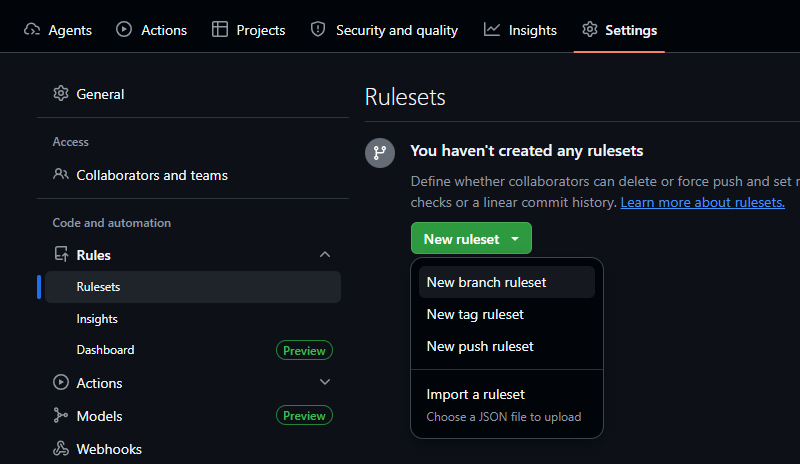Screen dimensions: 800x464
Task: Expand the Actions sidebar section chevron
Action: click(x=324, y=382)
